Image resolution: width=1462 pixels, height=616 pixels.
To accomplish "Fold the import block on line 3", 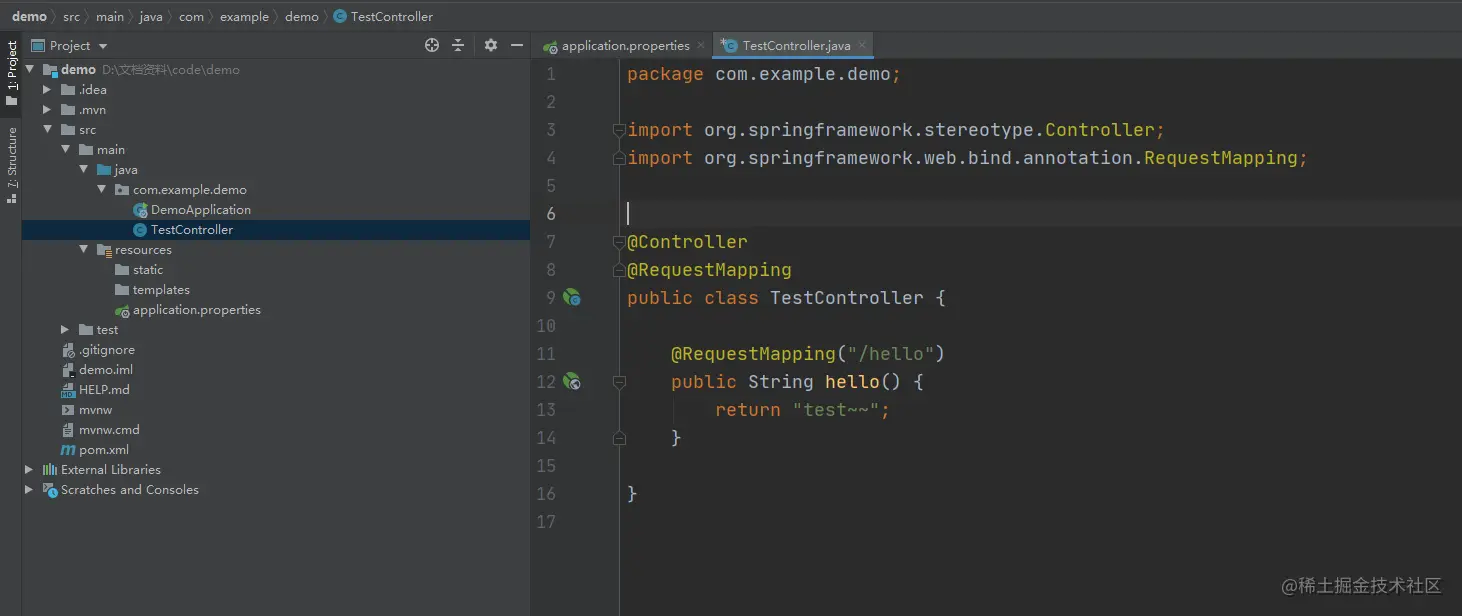I will (x=619, y=130).
